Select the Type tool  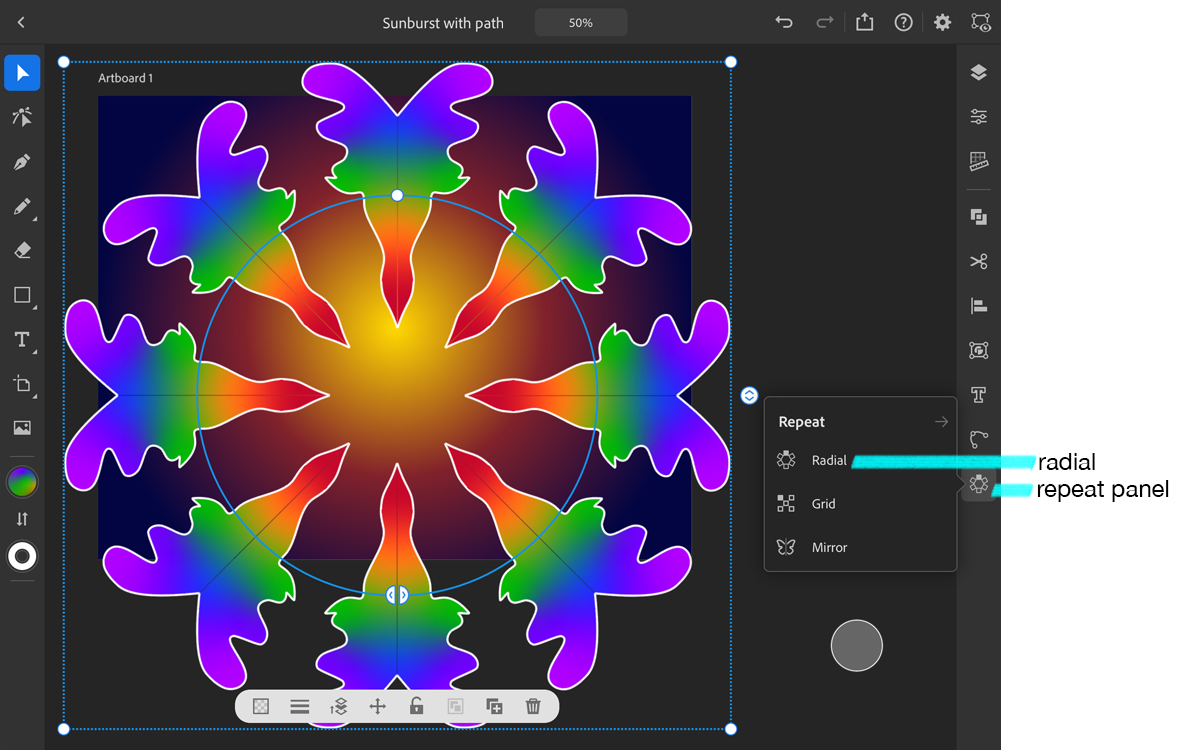(22, 339)
